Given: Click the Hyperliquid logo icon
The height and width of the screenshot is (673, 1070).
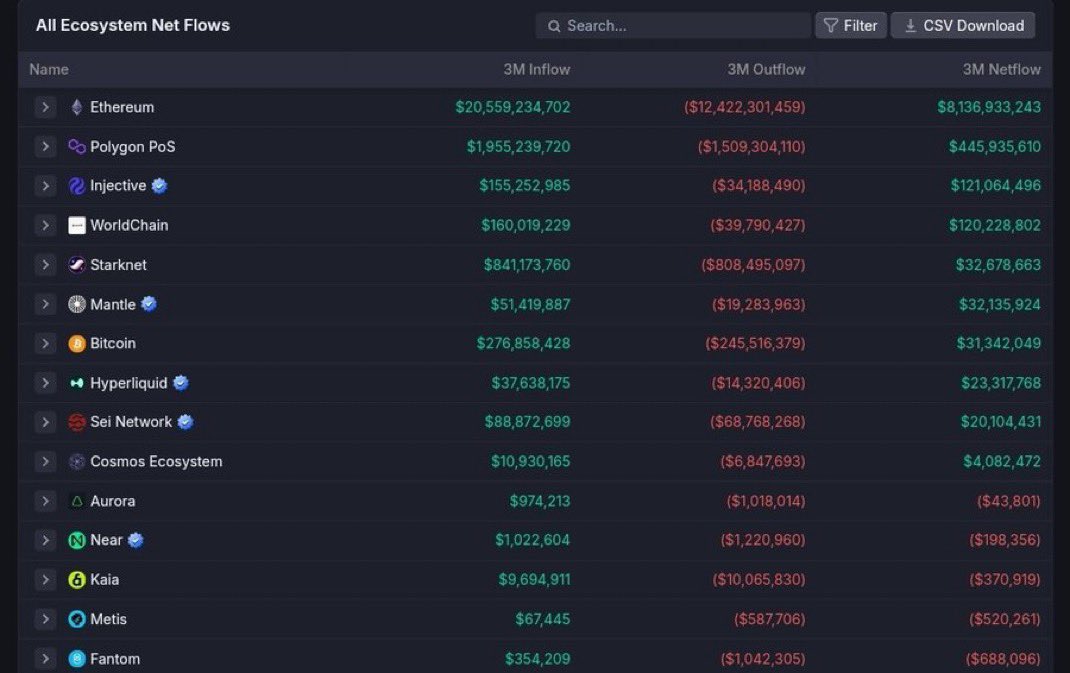Looking at the screenshot, I should tap(76, 383).
